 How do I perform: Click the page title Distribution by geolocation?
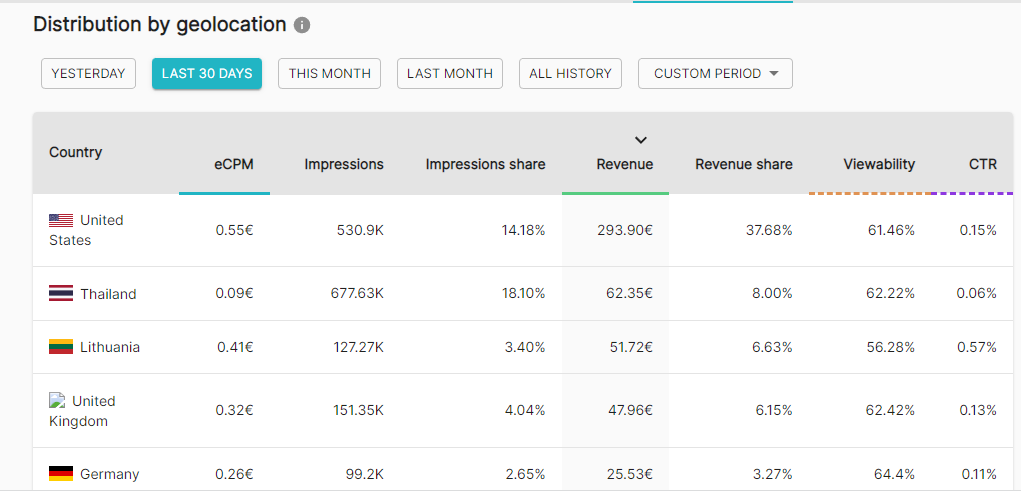pos(160,25)
